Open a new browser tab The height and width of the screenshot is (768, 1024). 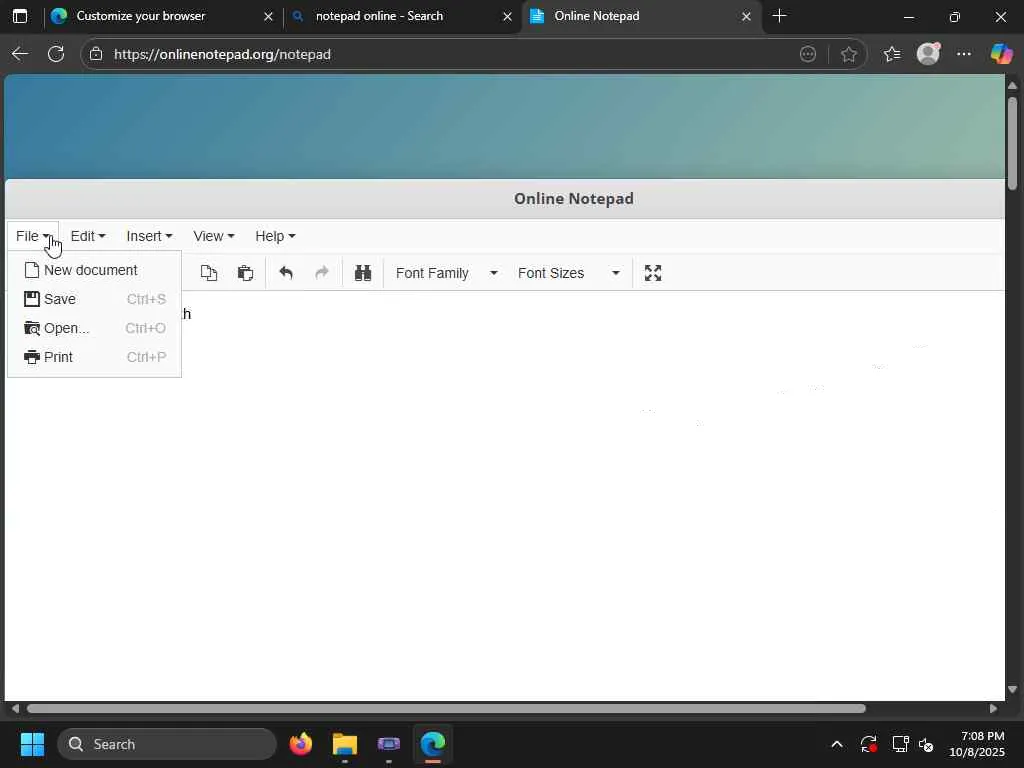779,16
